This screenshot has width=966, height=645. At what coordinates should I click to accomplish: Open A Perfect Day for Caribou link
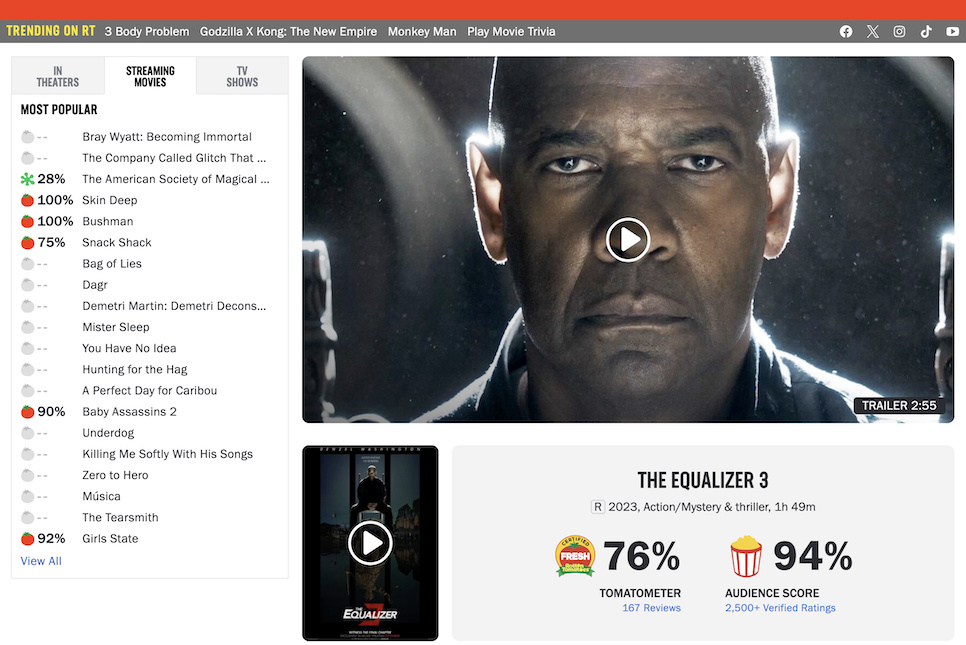[150, 391]
